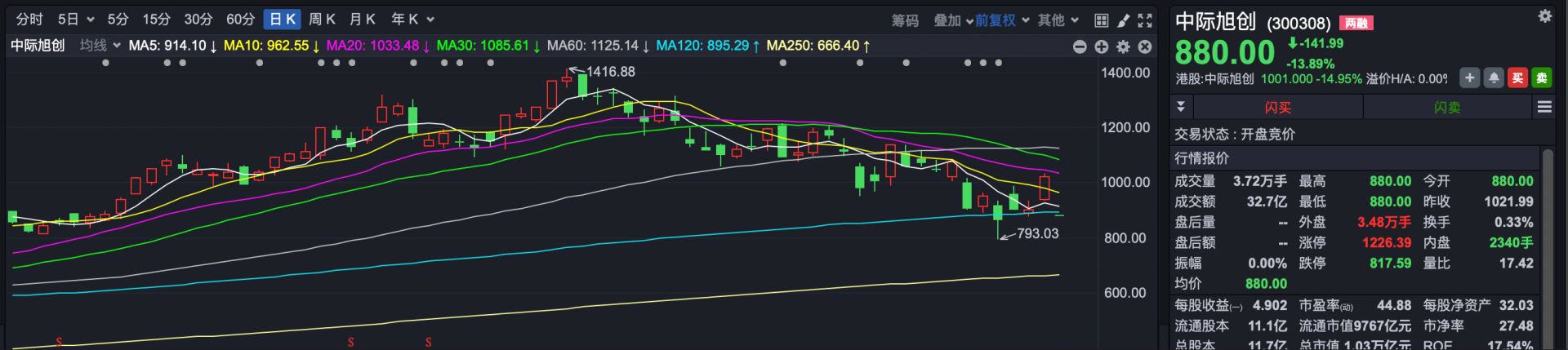1568x350 pixels.
Task: Add stock to watchlist with plus button
Action: [1469, 78]
